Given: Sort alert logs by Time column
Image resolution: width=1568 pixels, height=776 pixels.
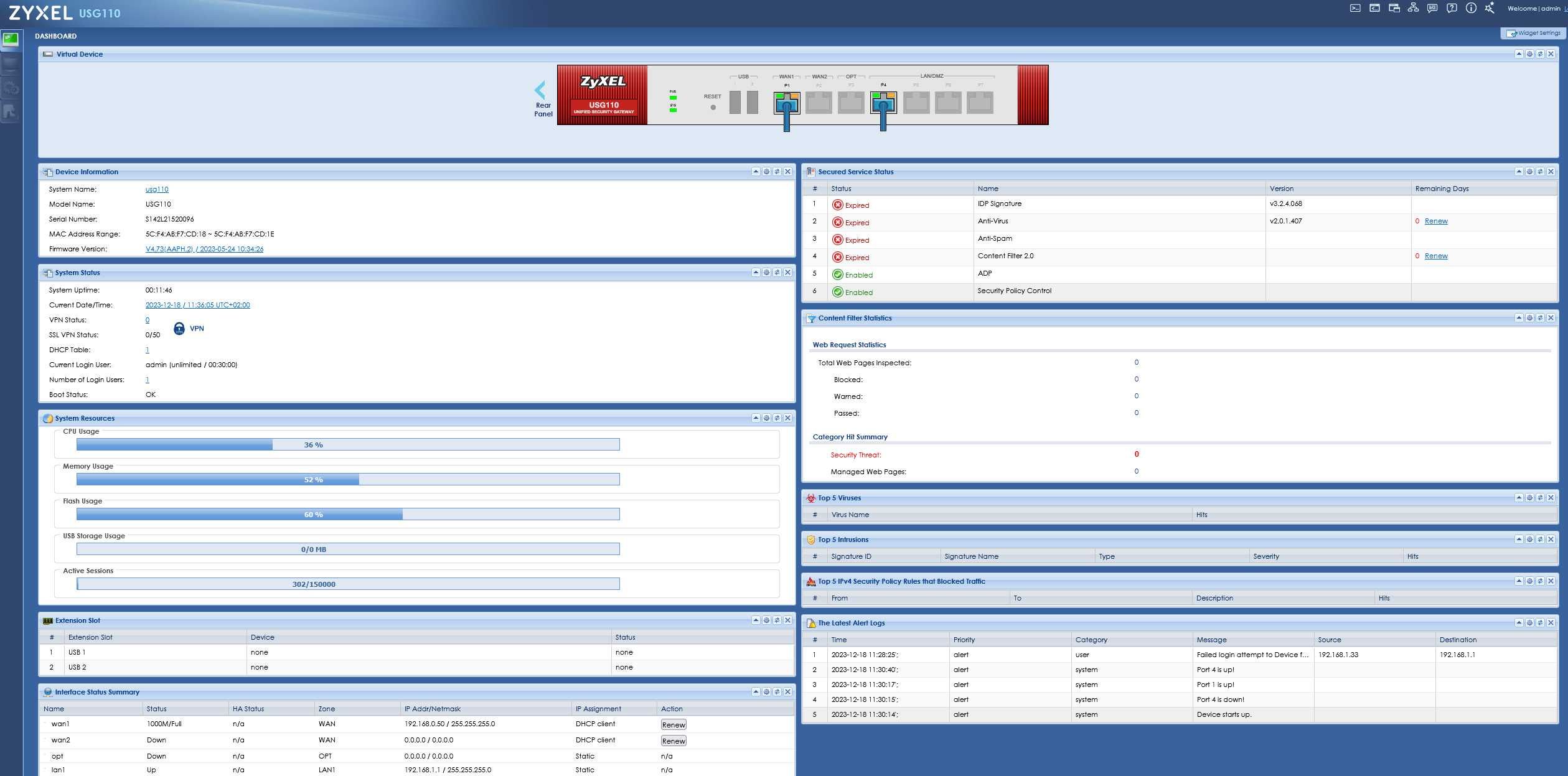Looking at the screenshot, I should [x=888, y=640].
